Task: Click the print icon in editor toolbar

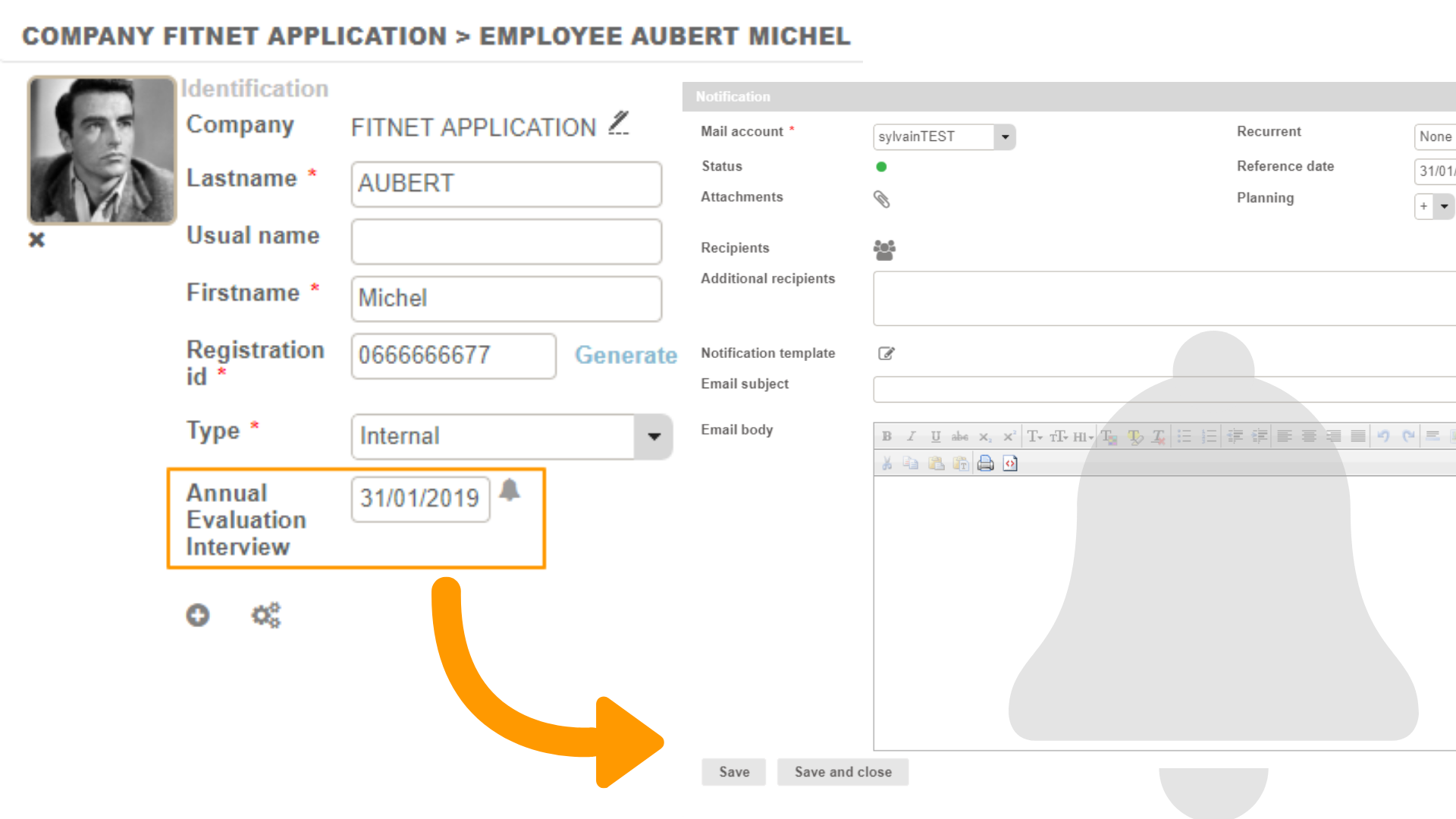Action: [x=985, y=463]
